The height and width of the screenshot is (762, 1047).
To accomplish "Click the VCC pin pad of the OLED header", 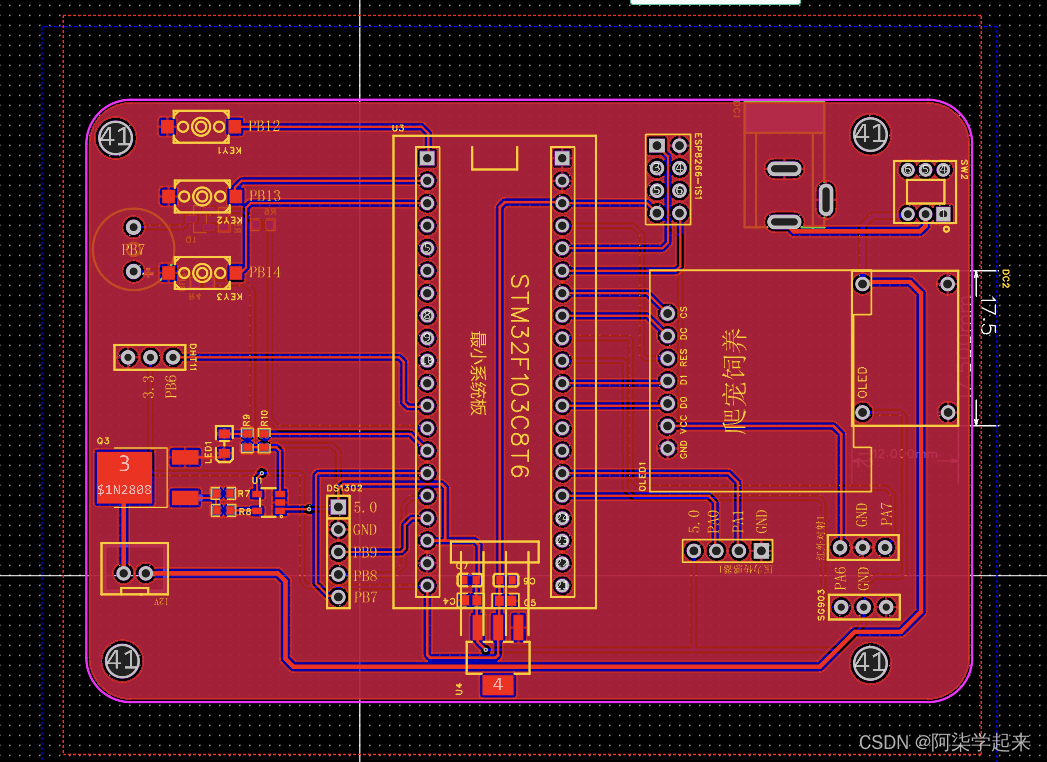I will click(667, 425).
